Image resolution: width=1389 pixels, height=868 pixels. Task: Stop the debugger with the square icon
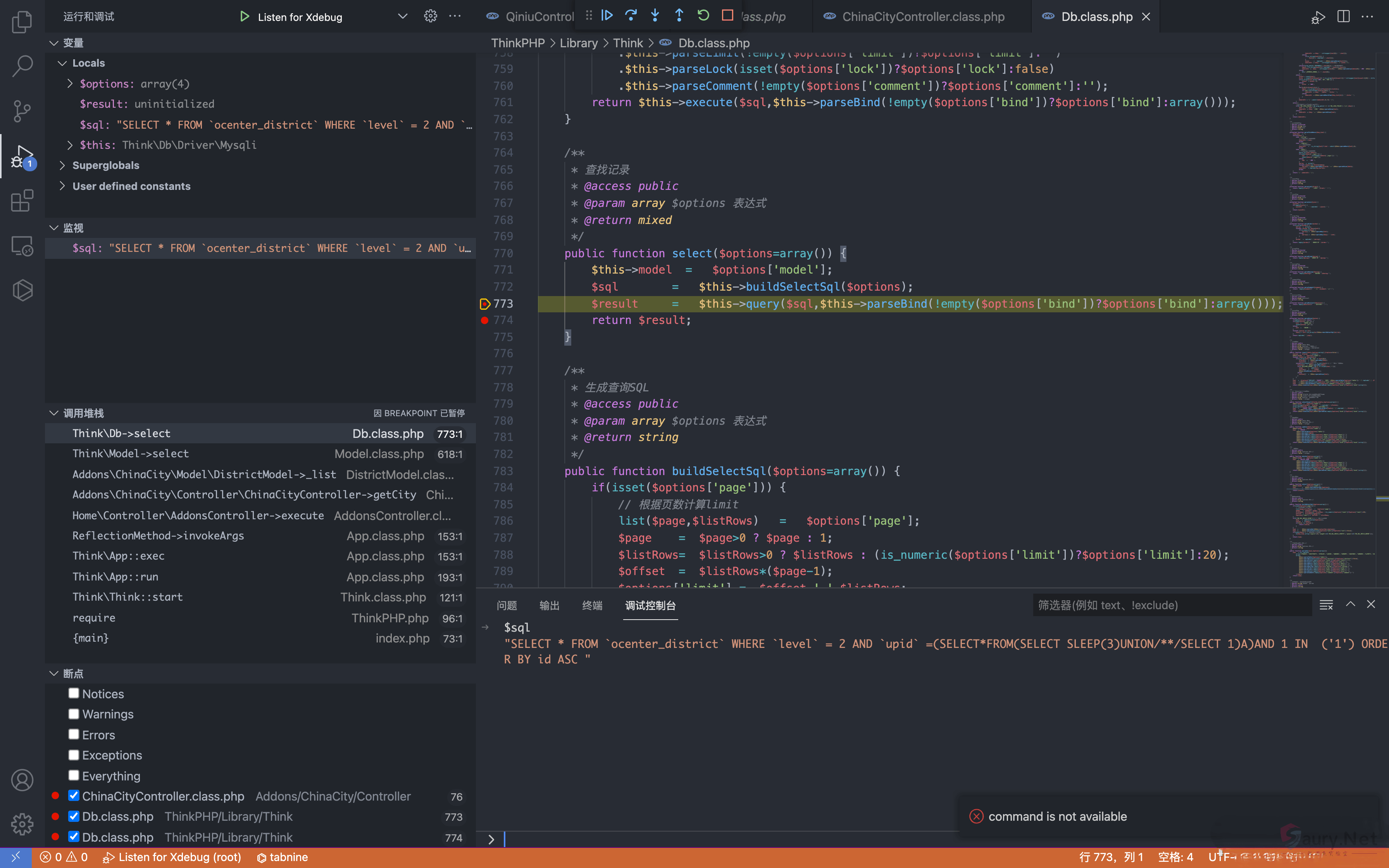tap(727, 15)
